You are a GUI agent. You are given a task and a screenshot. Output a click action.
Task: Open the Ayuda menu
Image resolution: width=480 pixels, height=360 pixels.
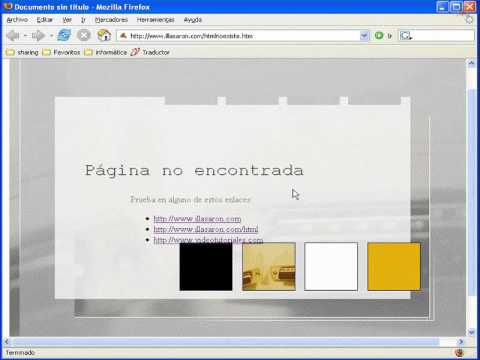pos(193,20)
